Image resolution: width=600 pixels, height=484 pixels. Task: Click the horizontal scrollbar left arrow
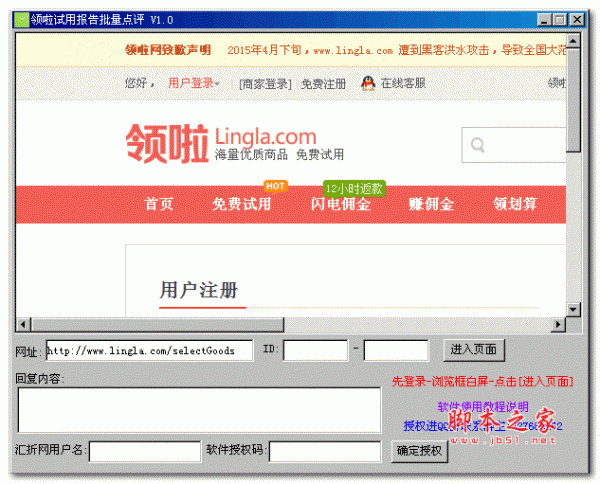click(23, 324)
